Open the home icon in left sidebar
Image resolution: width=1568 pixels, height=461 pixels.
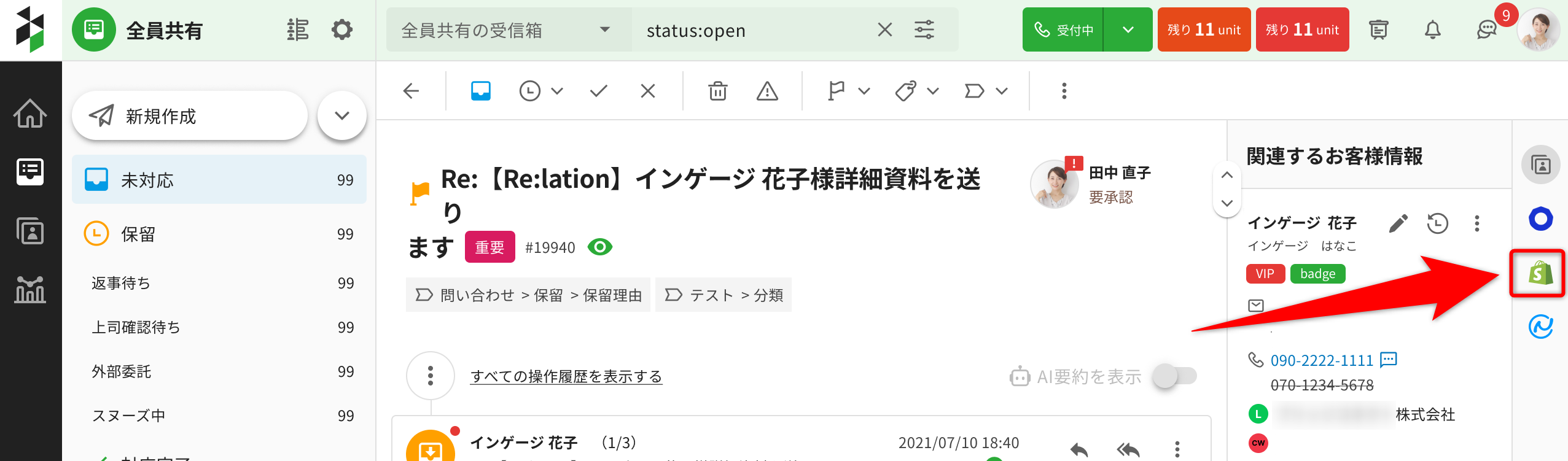[30, 114]
